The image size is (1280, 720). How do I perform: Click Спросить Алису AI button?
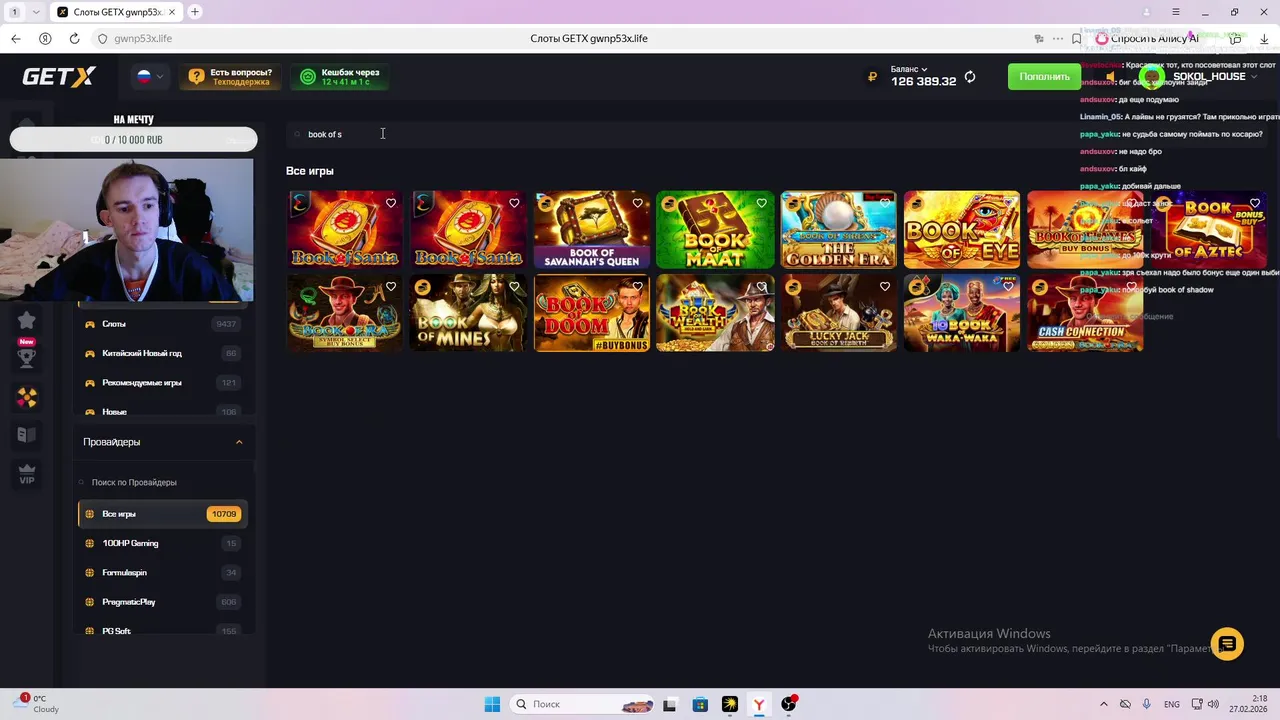click(1147, 39)
